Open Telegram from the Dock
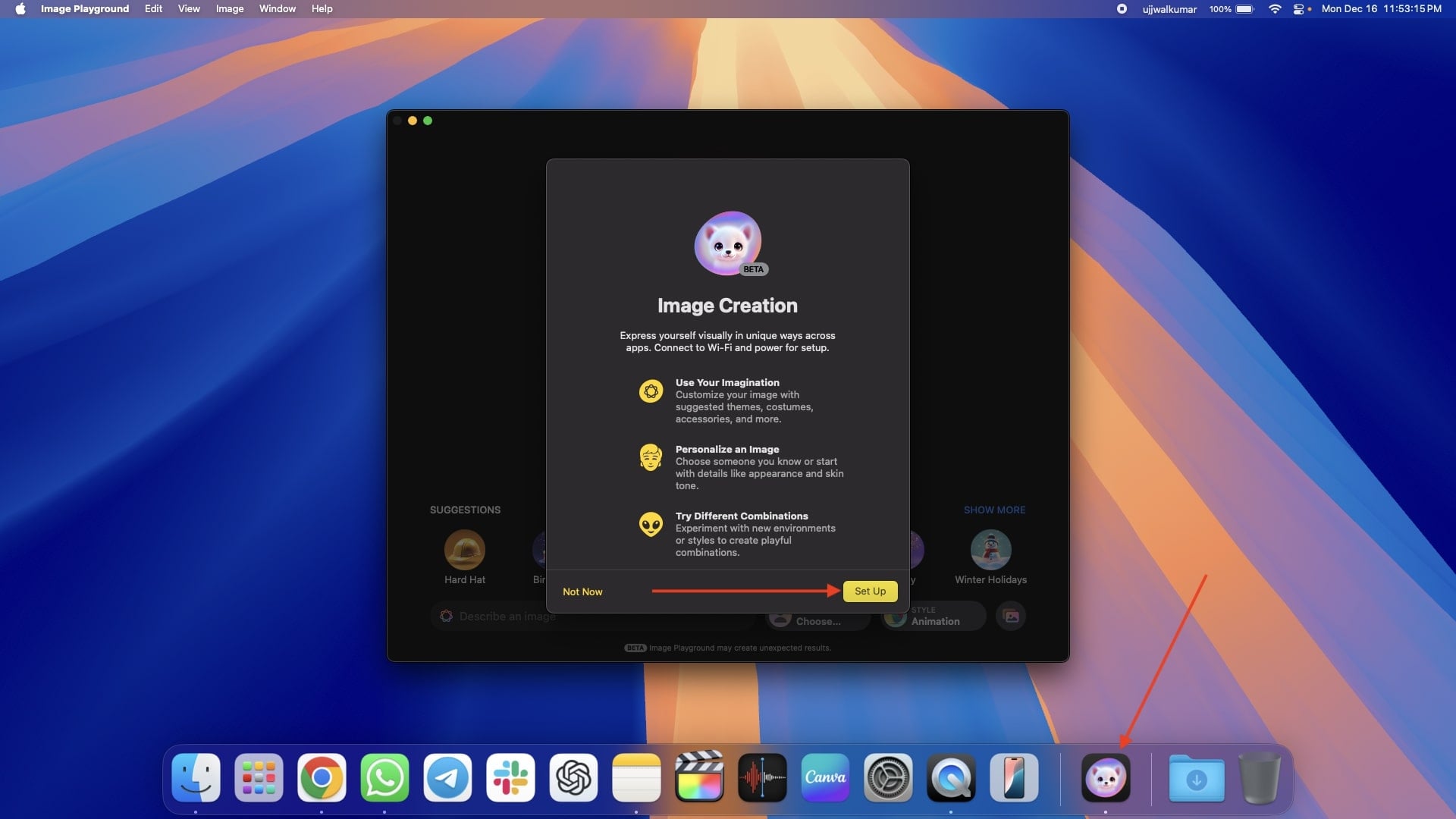Viewport: 1456px width, 819px height. [x=447, y=778]
